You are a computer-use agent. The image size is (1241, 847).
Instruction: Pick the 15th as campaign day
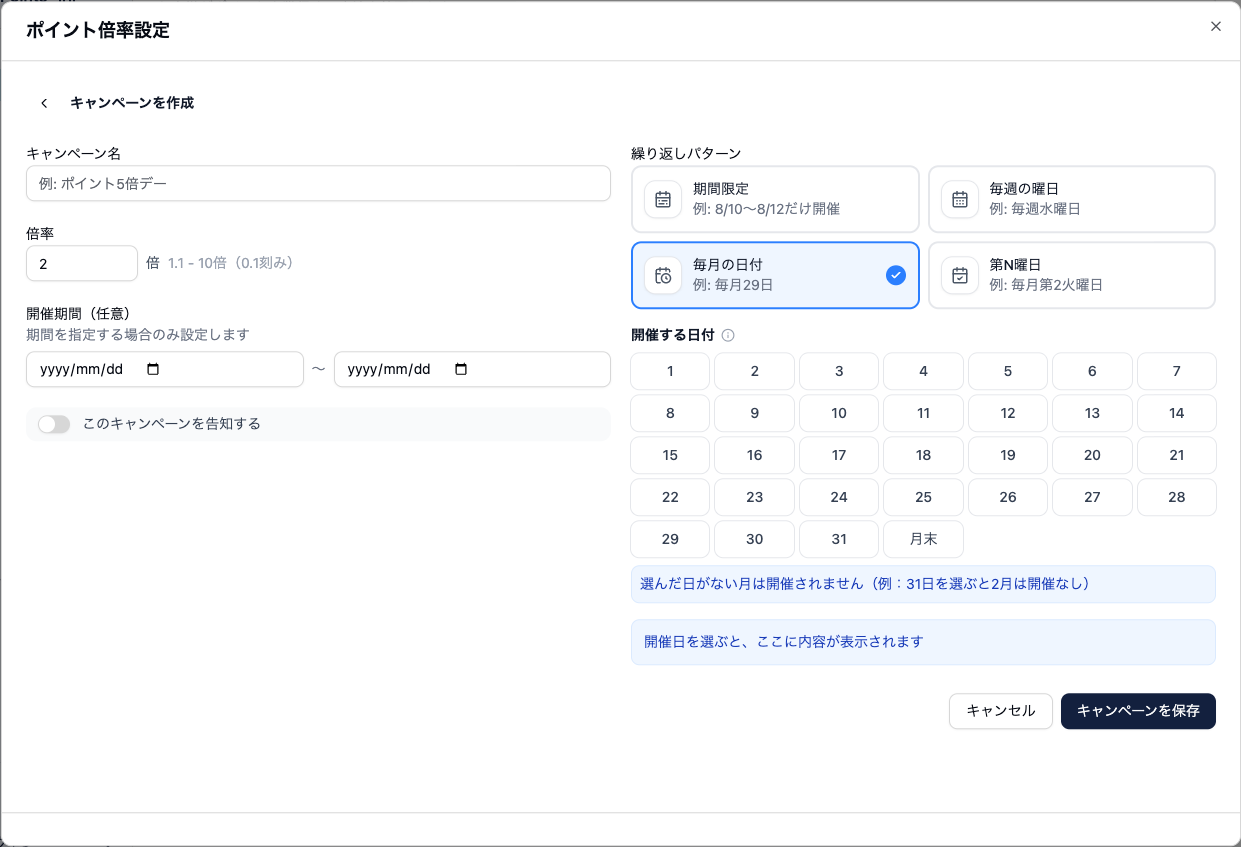670,455
